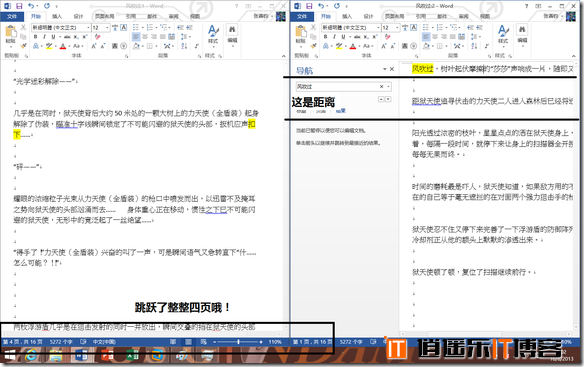Apply text effects in right Word window
Viewport: 584px width, 367px height.
point(327,46)
